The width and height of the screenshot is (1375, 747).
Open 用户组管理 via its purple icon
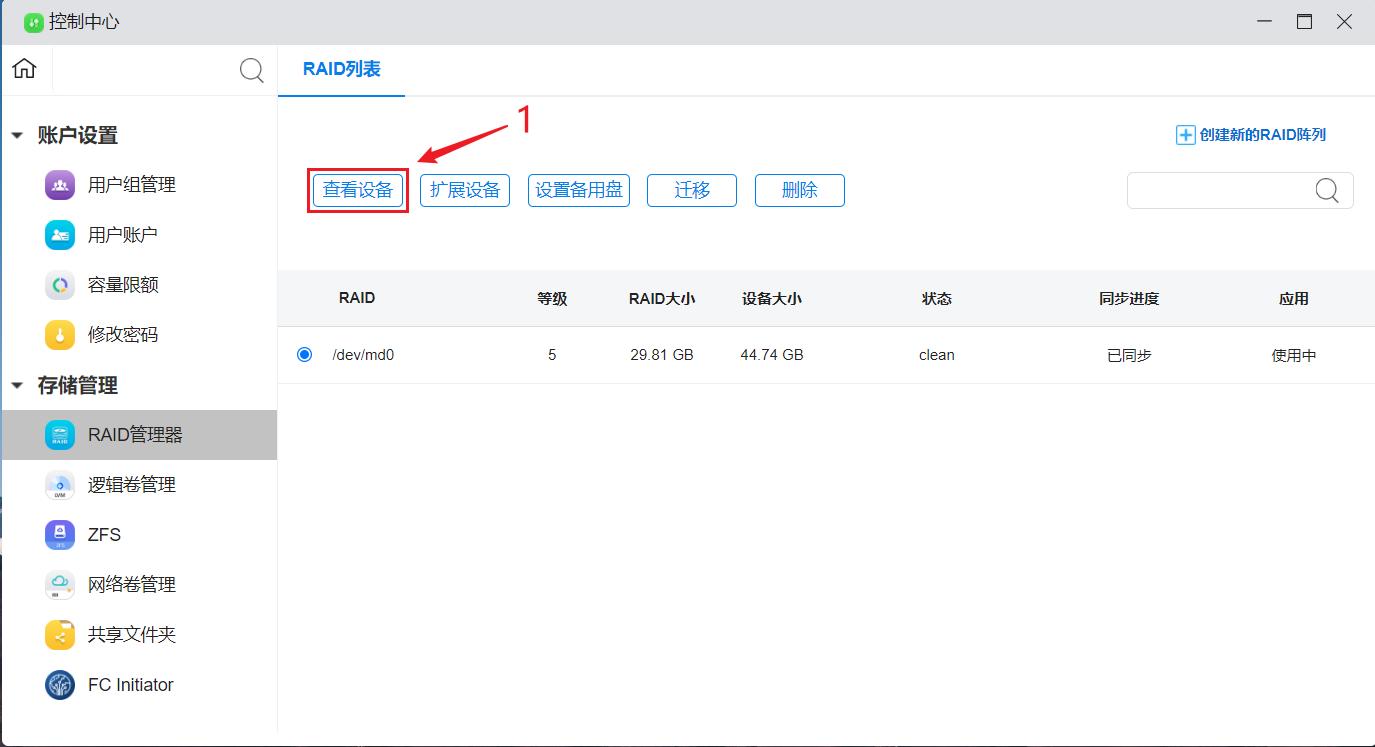click(x=60, y=185)
